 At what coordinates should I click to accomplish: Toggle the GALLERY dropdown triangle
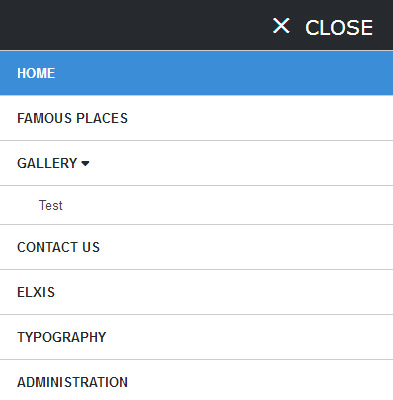click(85, 164)
